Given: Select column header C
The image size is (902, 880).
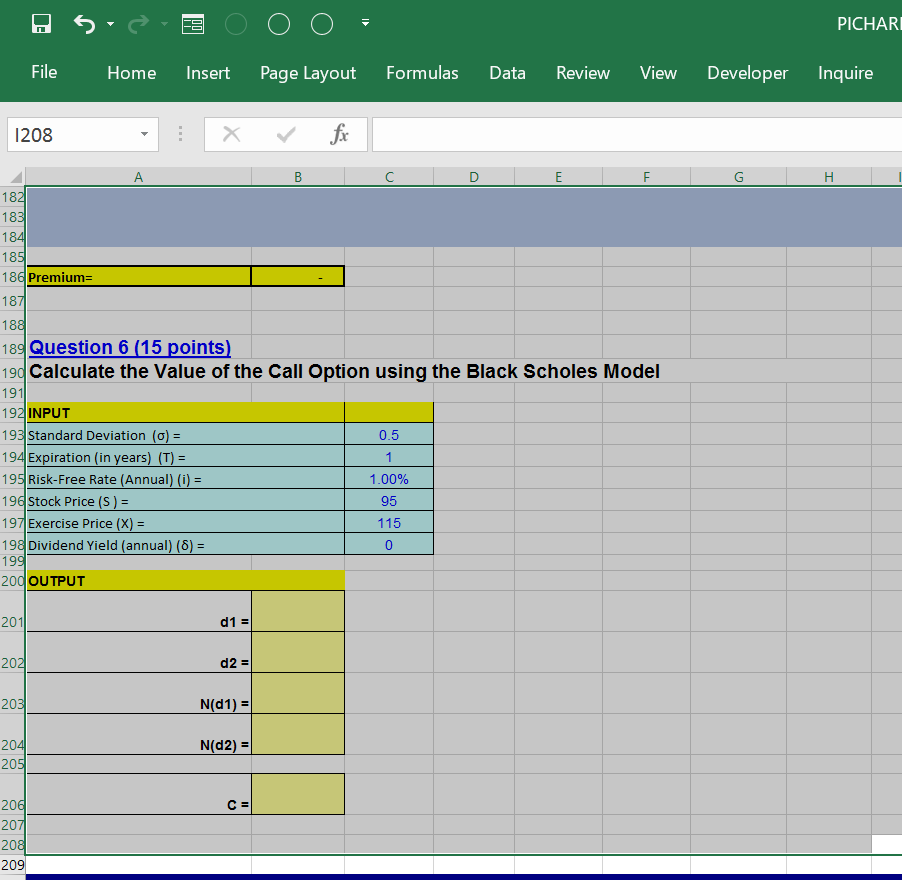Looking at the screenshot, I should pos(388,176).
